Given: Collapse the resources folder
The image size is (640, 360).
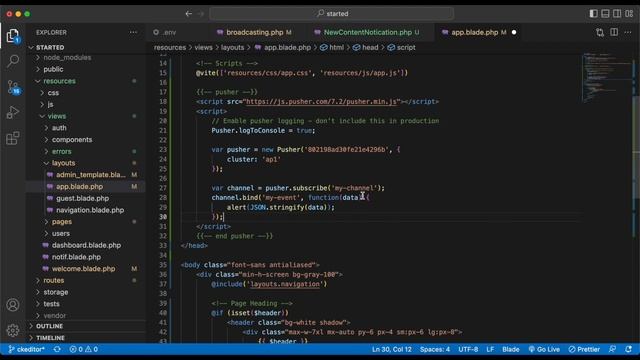Looking at the screenshot, I should tap(86, 81).
